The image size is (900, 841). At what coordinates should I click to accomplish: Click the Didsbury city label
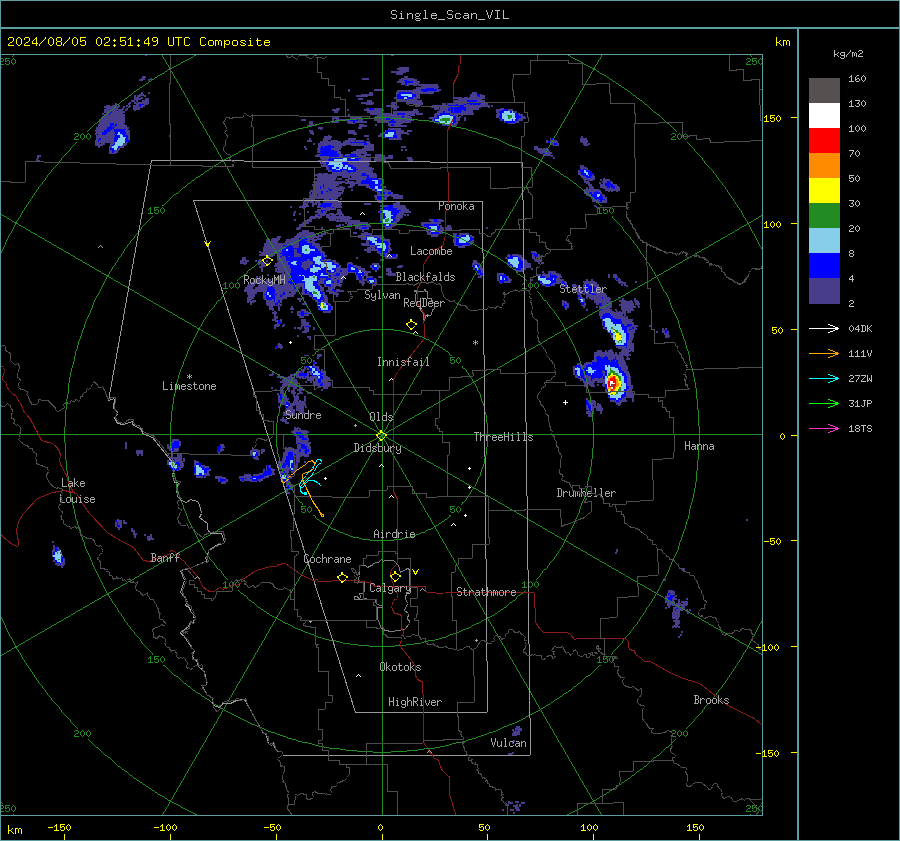click(377, 448)
